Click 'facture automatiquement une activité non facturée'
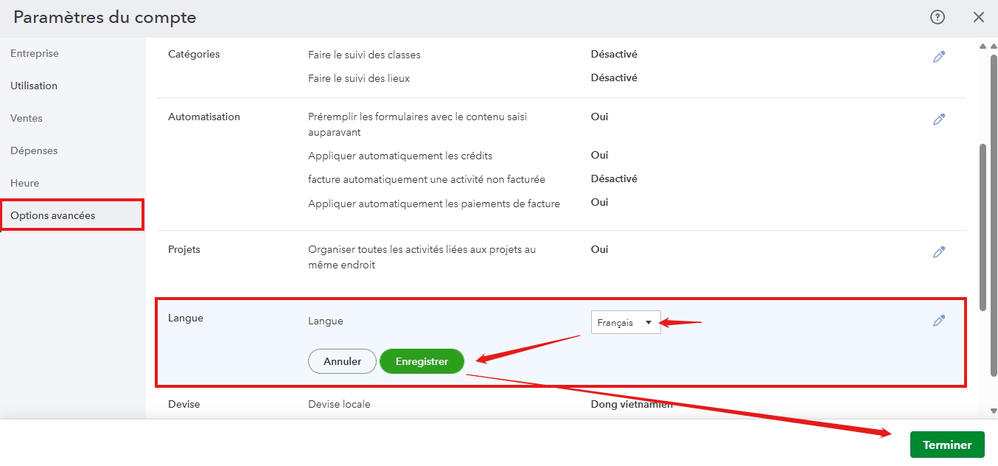998x466 pixels. click(x=426, y=180)
